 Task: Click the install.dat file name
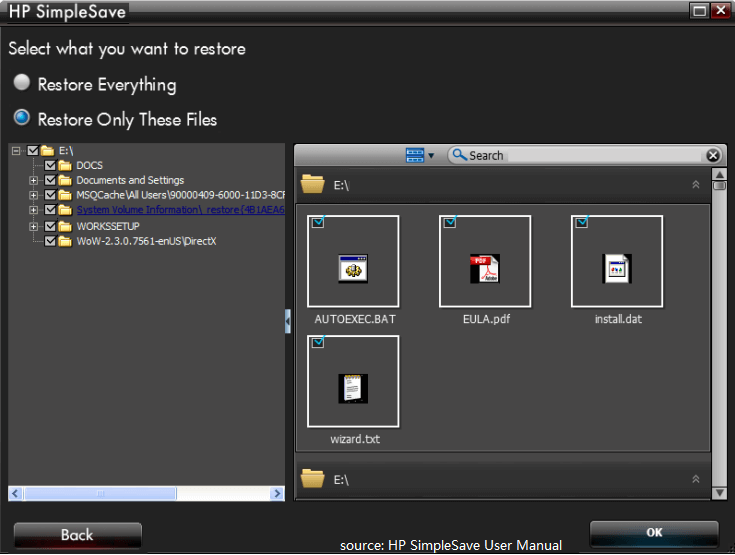pyautogui.click(x=618, y=319)
